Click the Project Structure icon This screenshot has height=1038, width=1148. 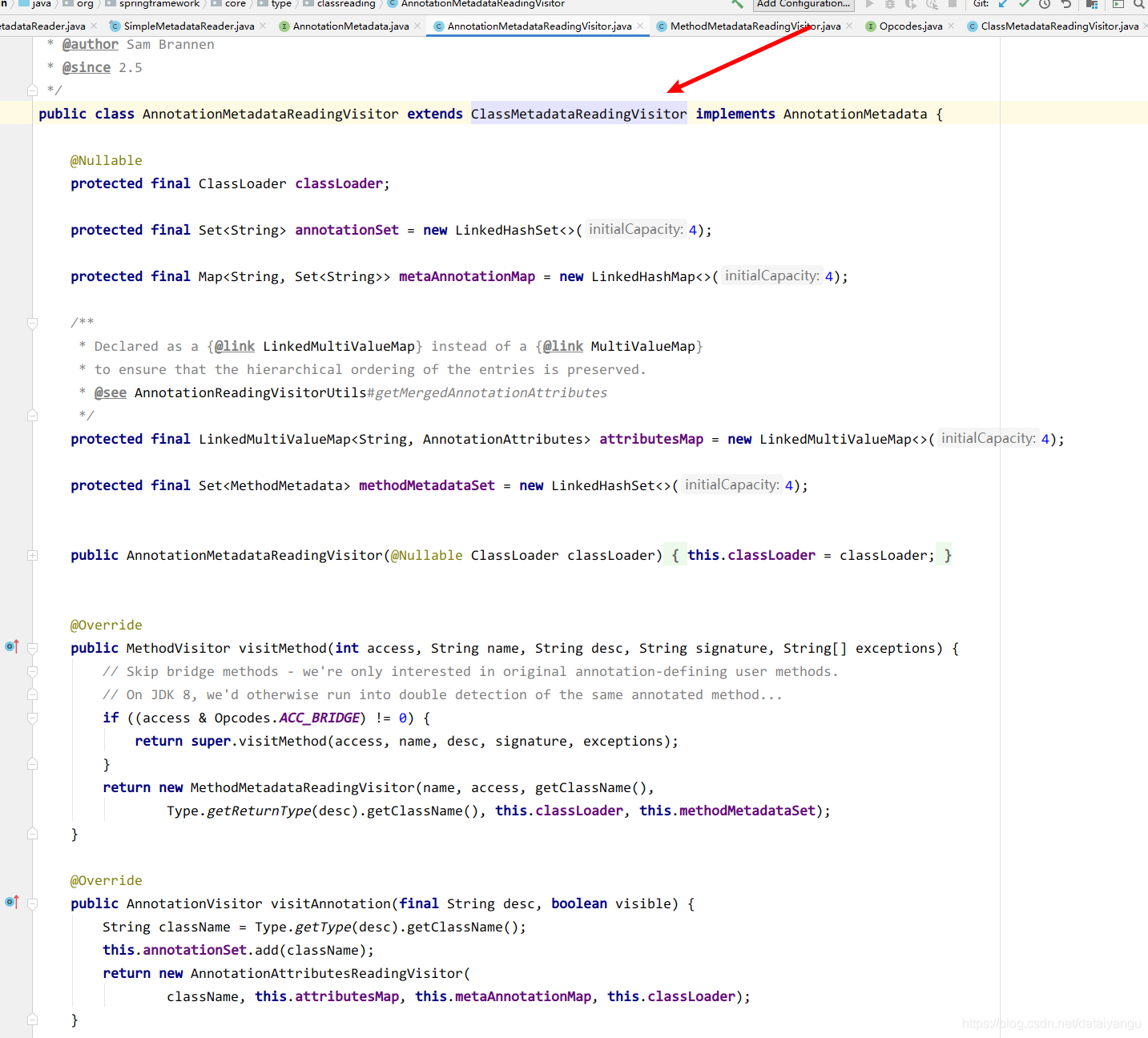[1092, 4]
